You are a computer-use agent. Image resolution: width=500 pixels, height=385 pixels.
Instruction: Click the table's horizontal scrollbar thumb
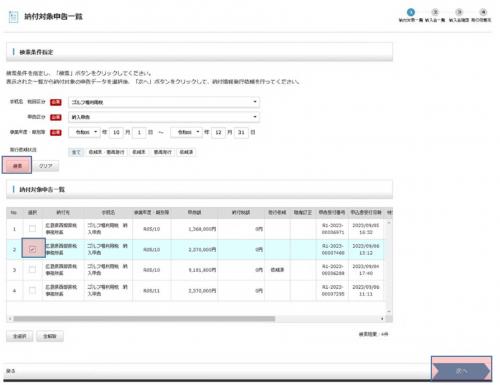click(x=144, y=319)
